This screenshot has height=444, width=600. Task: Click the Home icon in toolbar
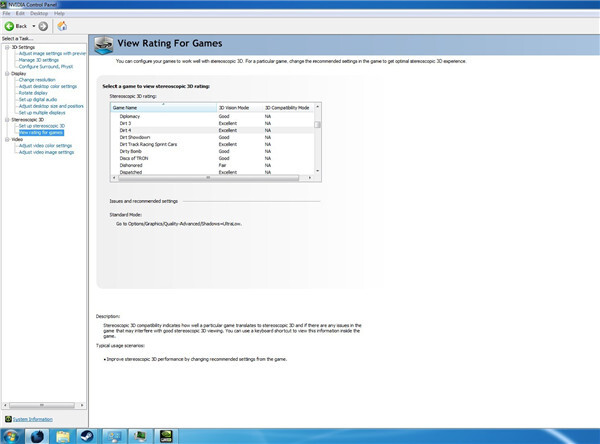[63, 25]
